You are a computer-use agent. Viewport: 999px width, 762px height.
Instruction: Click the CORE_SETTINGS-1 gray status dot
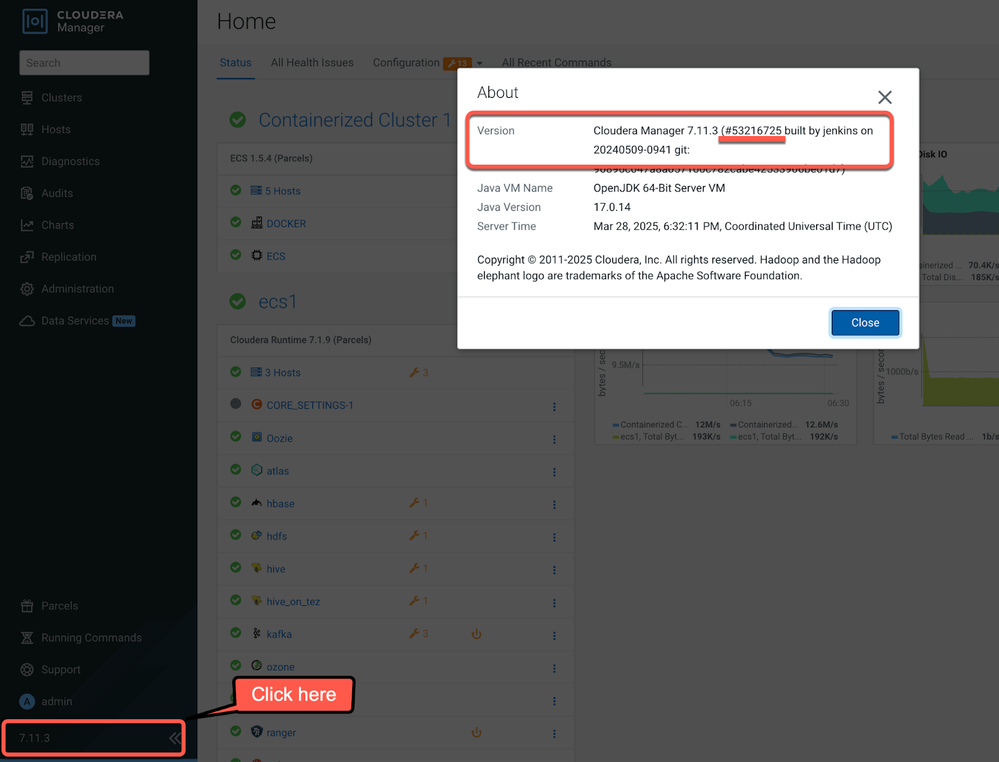pos(236,403)
